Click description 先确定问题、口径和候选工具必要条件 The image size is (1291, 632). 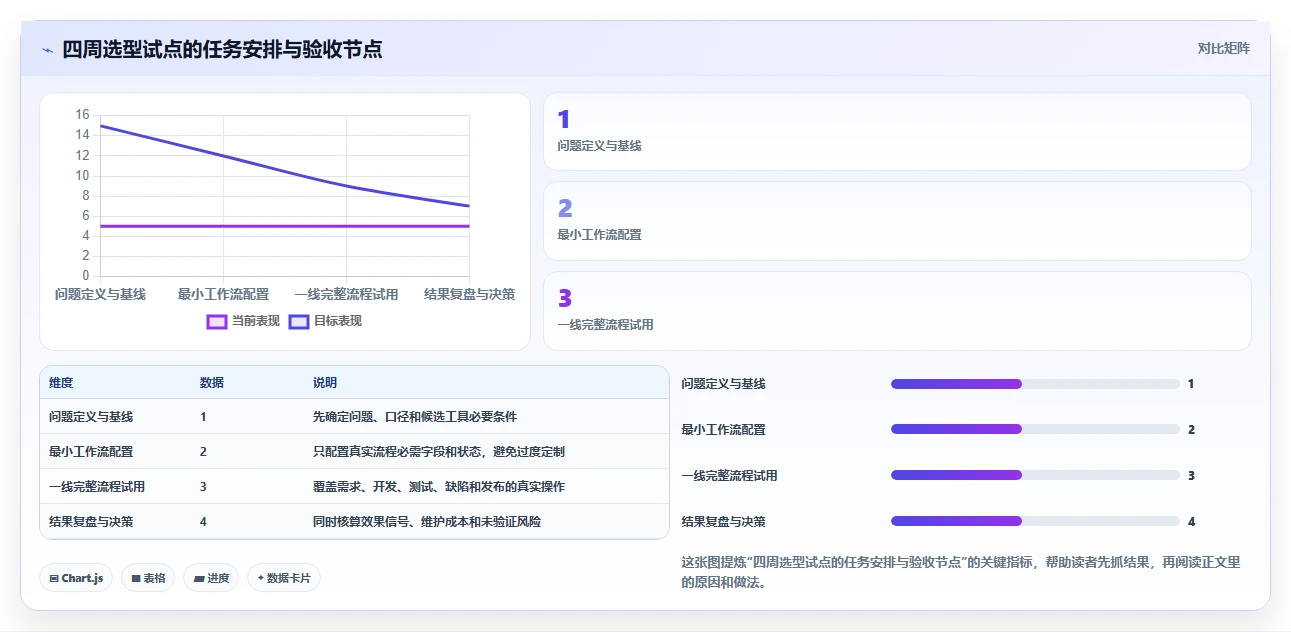pos(415,417)
